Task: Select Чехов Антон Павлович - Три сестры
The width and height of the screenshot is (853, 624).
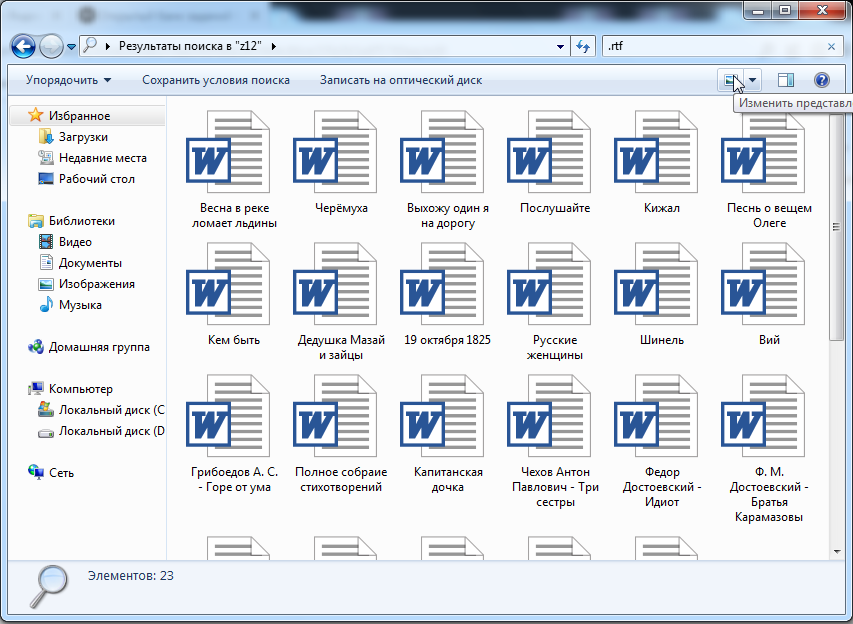Action: pos(555,442)
